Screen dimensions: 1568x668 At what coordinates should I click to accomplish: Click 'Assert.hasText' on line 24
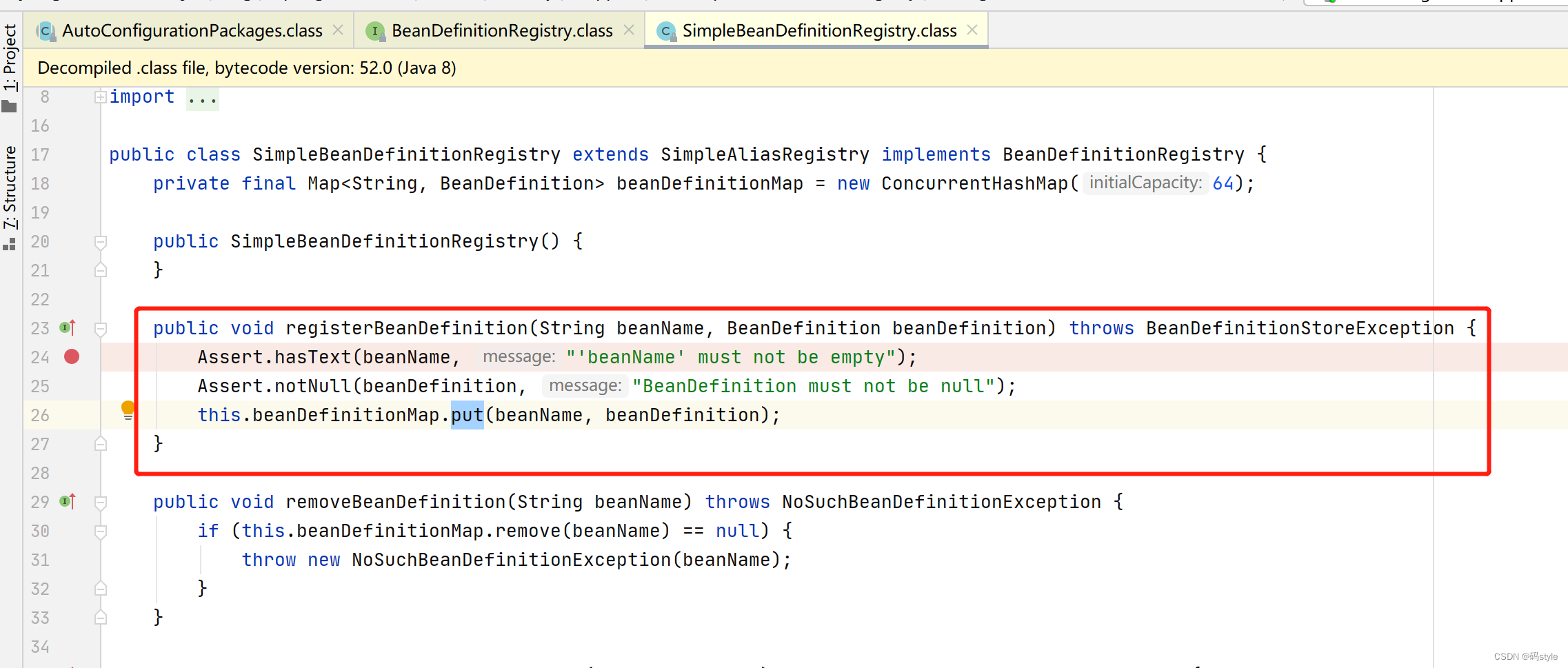pyautogui.click(x=274, y=357)
